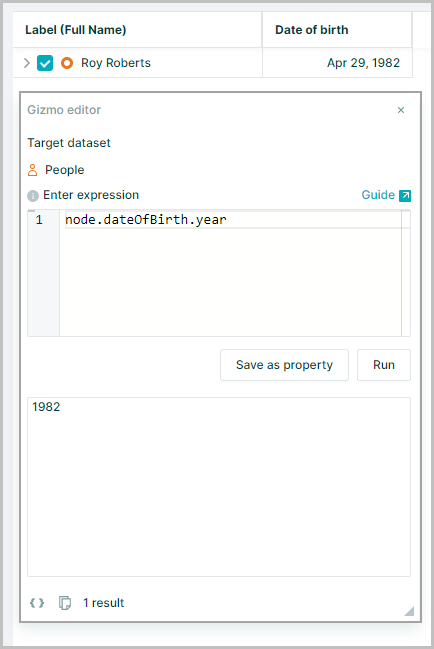Copy results with the clipboard icon
434x649 pixels.
point(65,603)
